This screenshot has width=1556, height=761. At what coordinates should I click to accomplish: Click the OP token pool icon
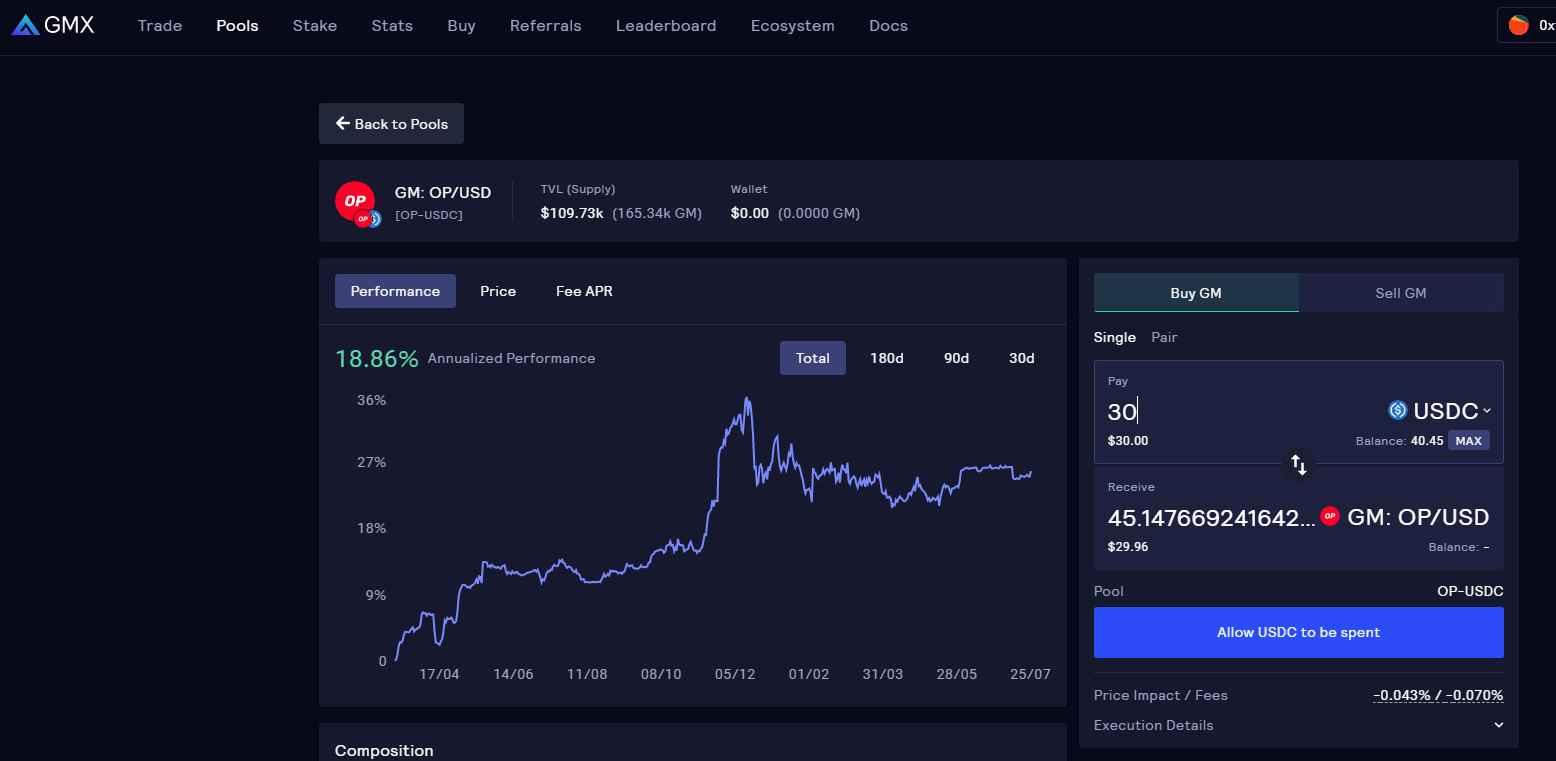point(355,203)
